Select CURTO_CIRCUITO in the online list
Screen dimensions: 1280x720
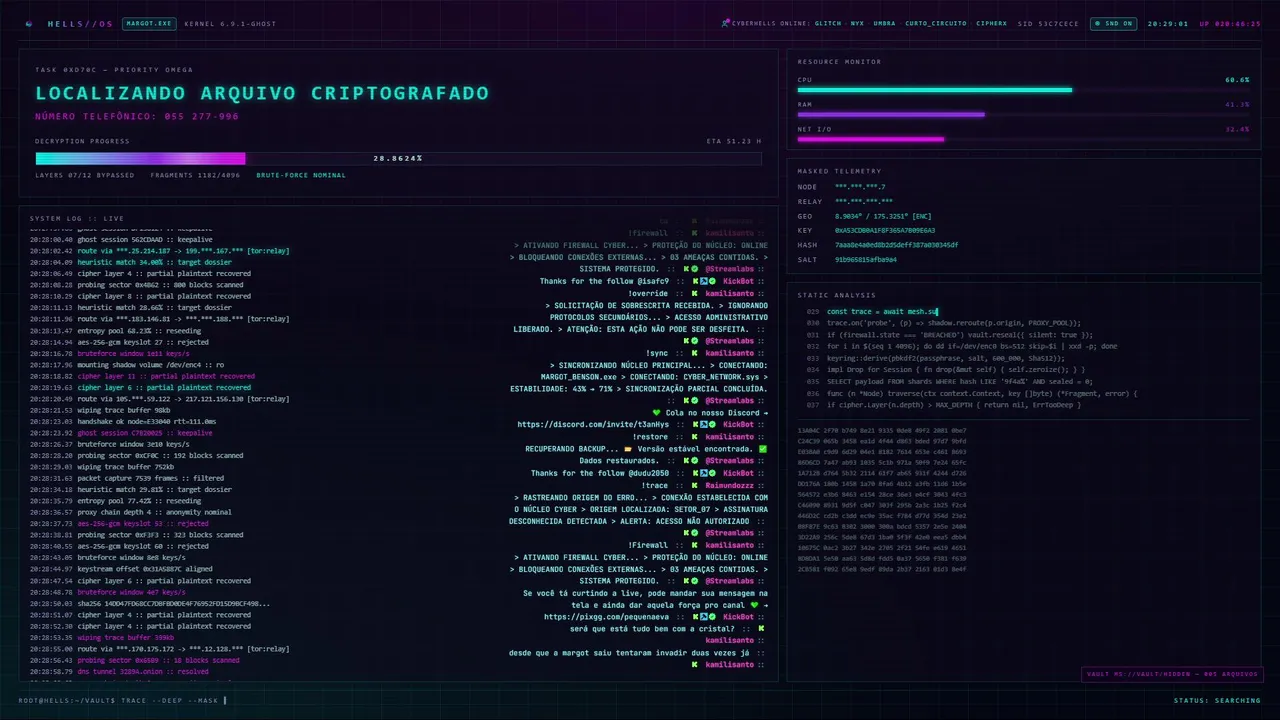click(x=934, y=23)
